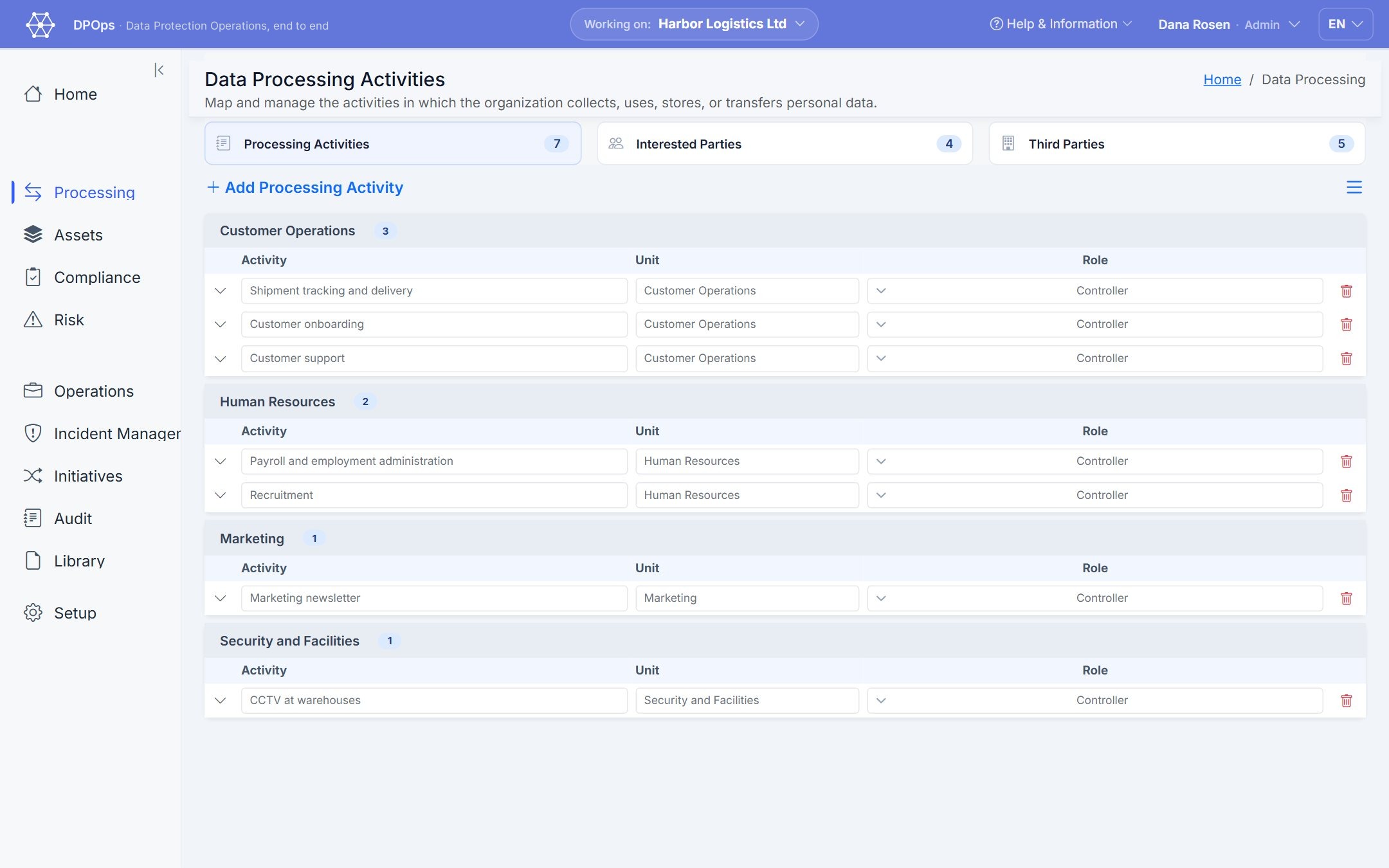Image resolution: width=1389 pixels, height=868 pixels.
Task: Expand the CCTV at warehouses row
Action: [221, 700]
